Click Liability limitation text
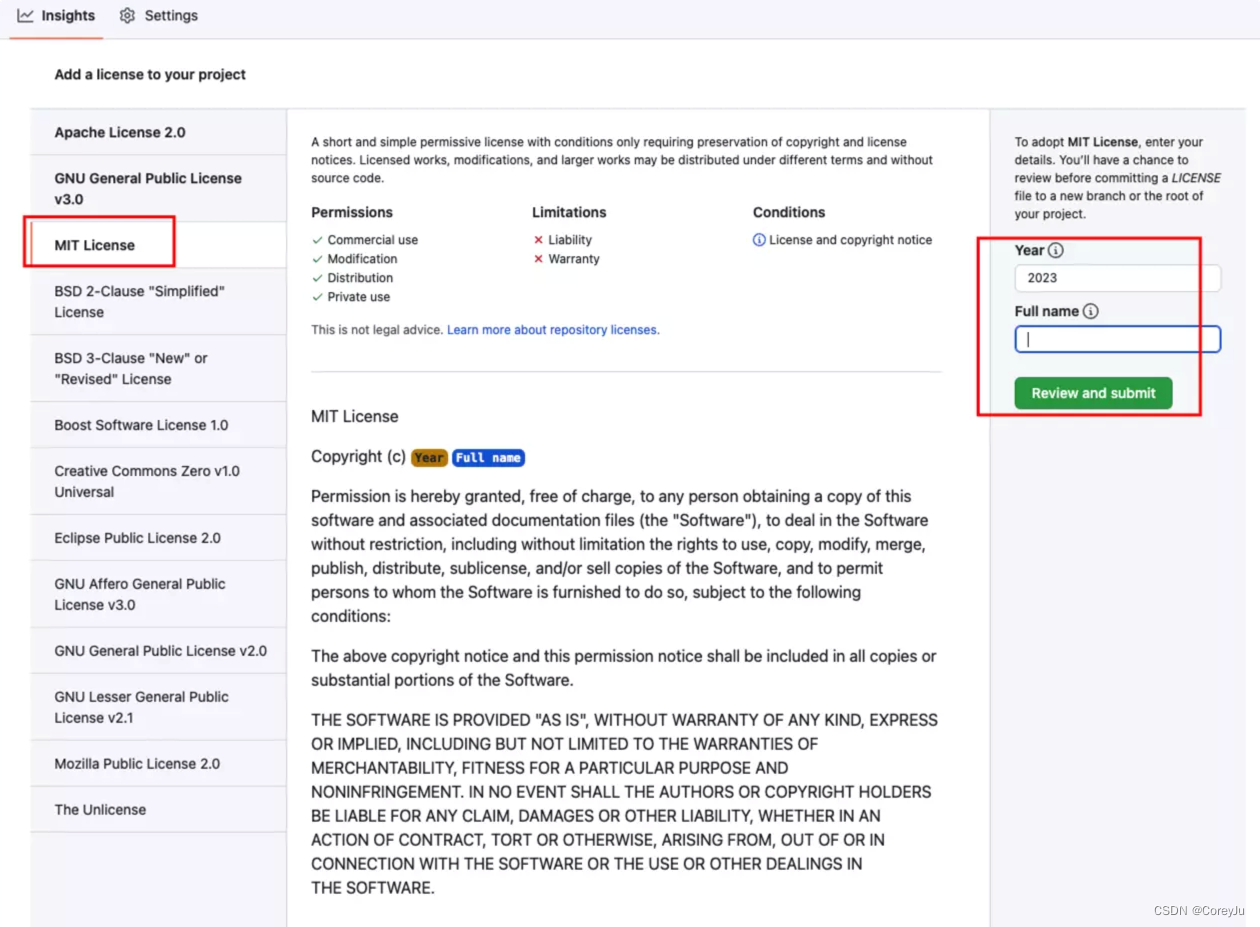The width and height of the screenshot is (1260, 927). pos(570,240)
